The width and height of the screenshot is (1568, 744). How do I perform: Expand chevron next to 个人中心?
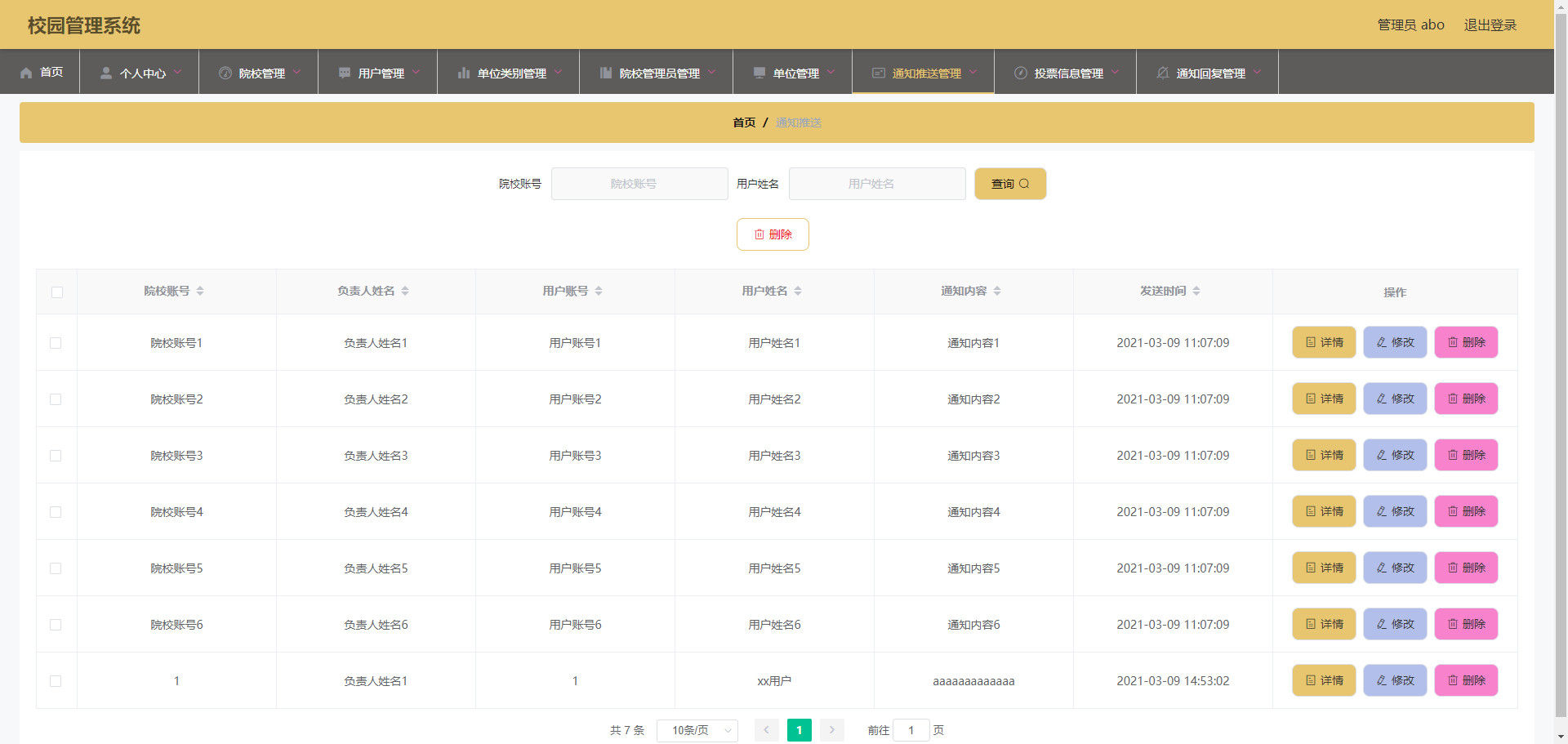coord(177,72)
